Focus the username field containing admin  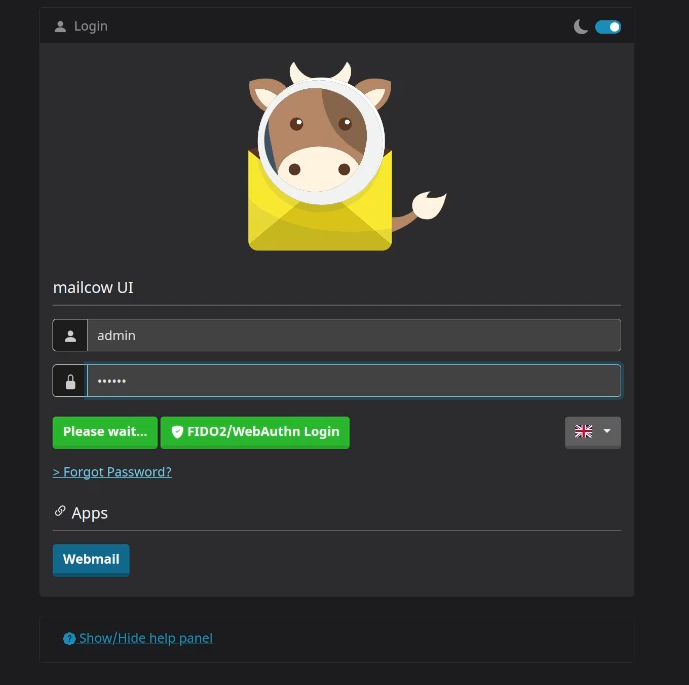[x=354, y=336]
